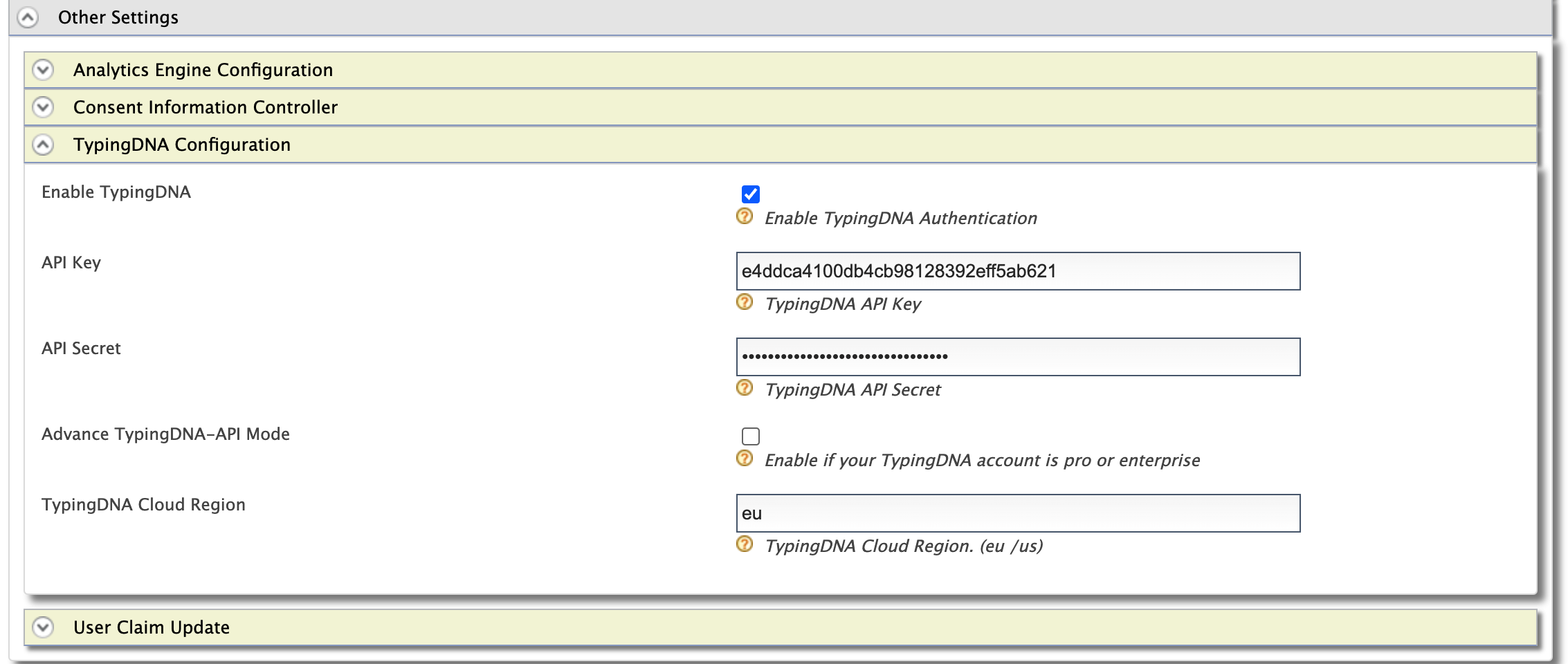Uncheck the Enable TypingDNA checkbox
1568x664 pixels.
tap(750, 194)
